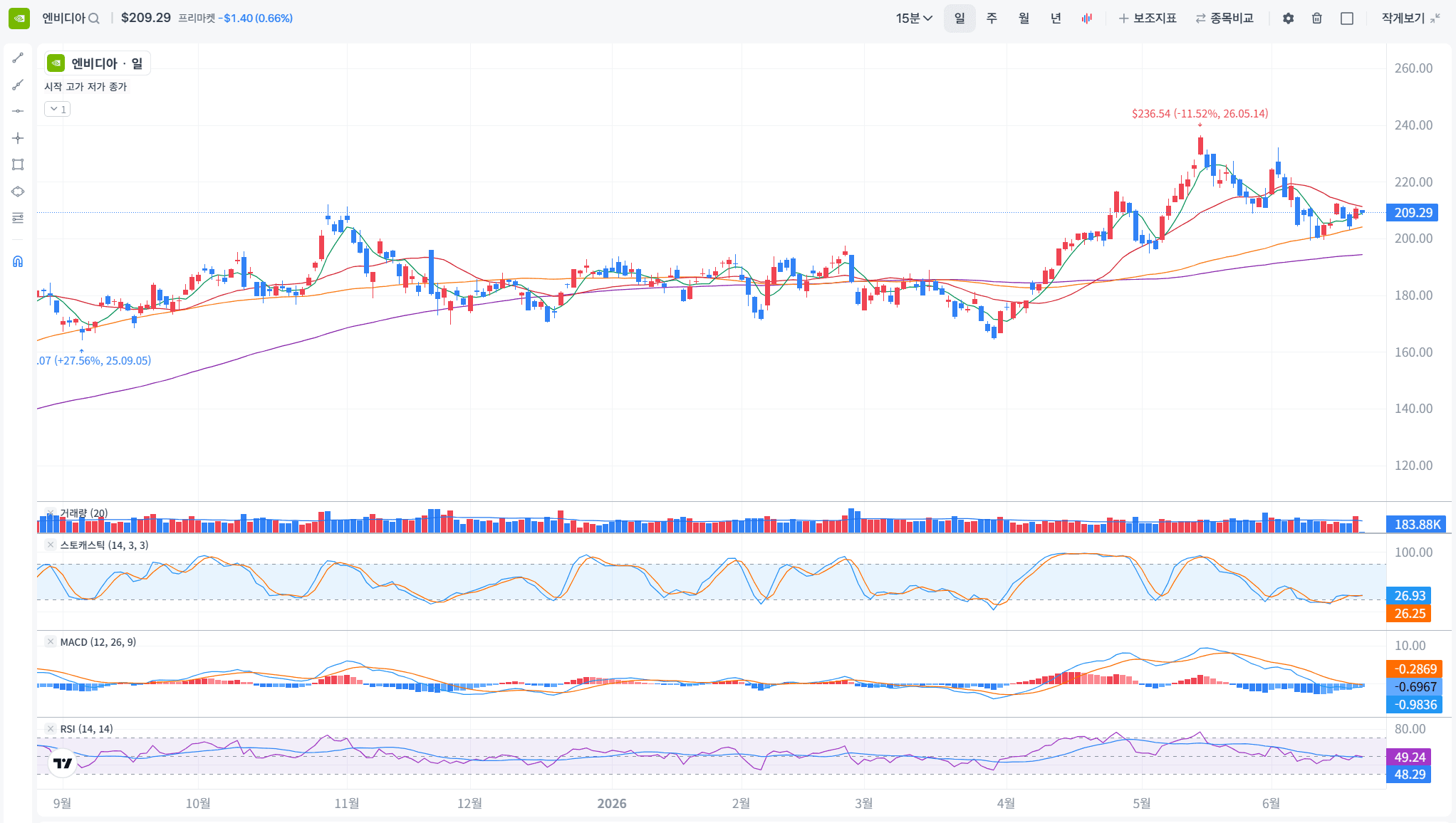The width and height of the screenshot is (1456, 823).
Task: Click the $236.54 high price annotation
Action: (1200, 113)
